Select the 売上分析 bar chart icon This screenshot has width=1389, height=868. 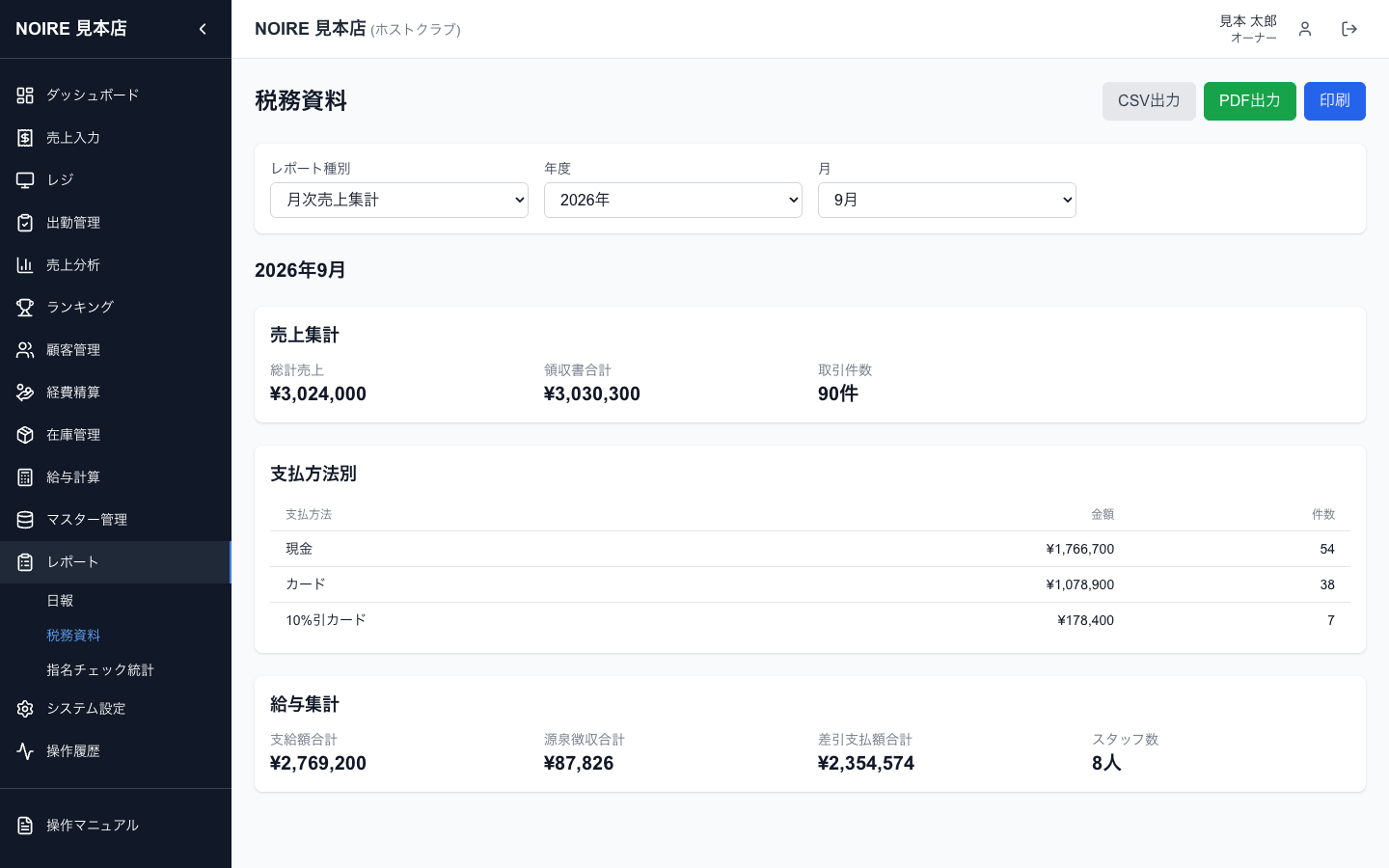pos(25,265)
